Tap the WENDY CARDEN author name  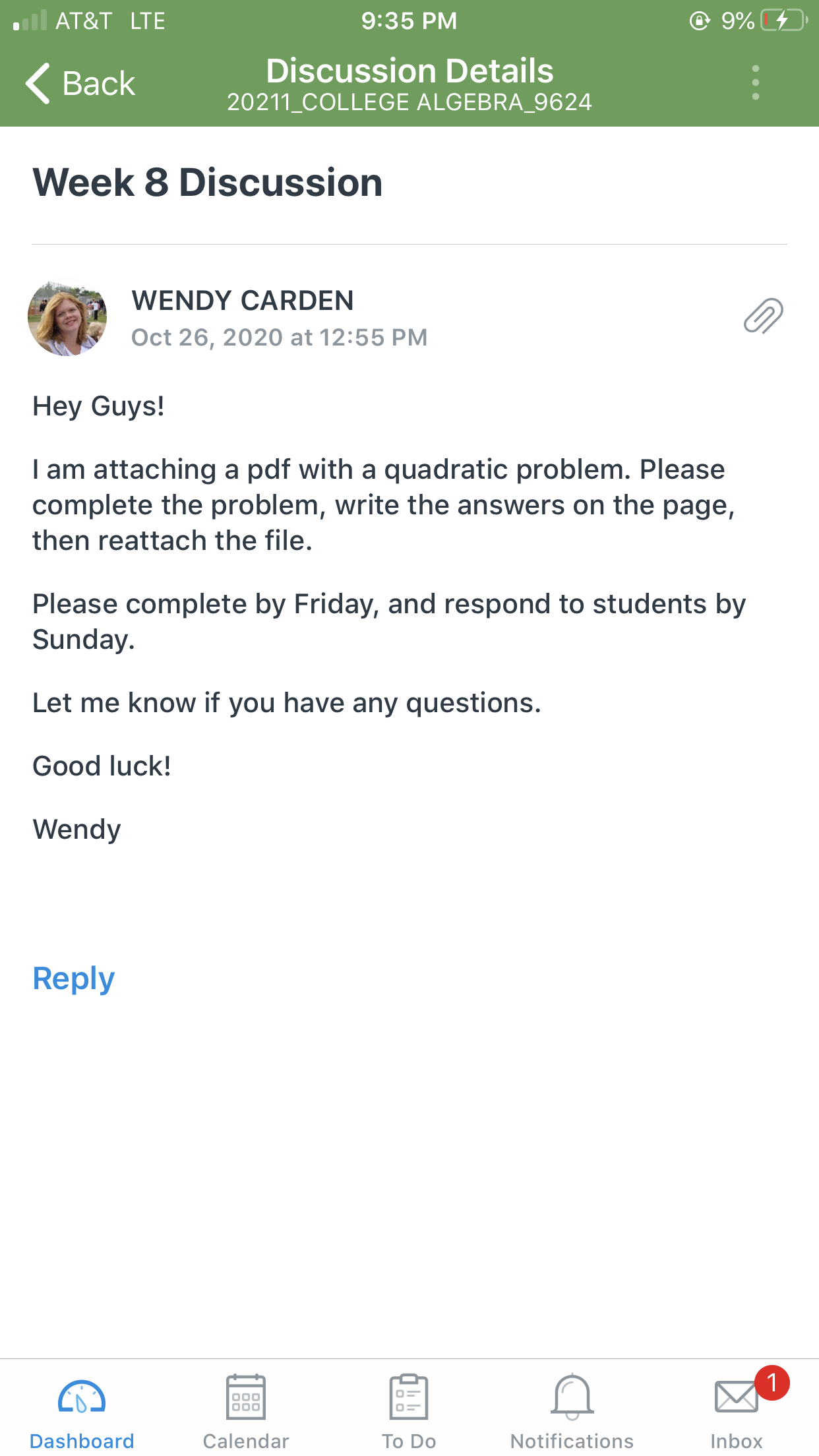[x=243, y=301]
